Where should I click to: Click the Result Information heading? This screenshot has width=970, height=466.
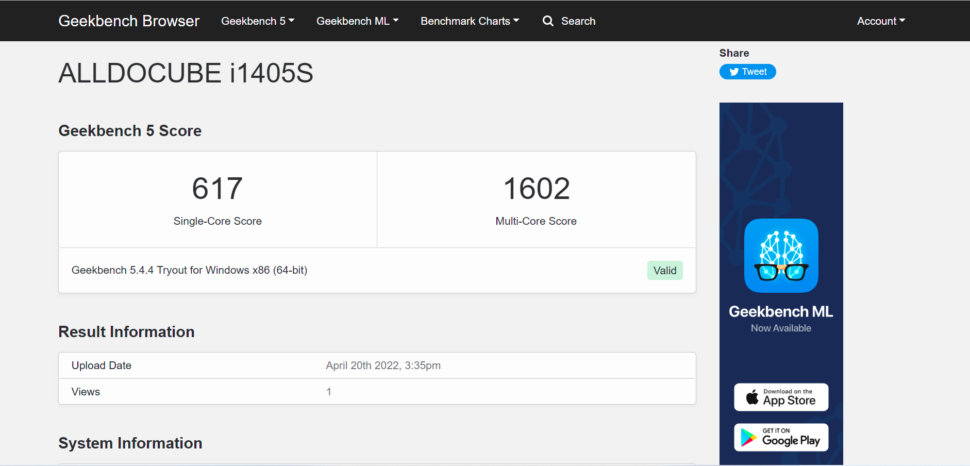pyautogui.click(x=126, y=332)
